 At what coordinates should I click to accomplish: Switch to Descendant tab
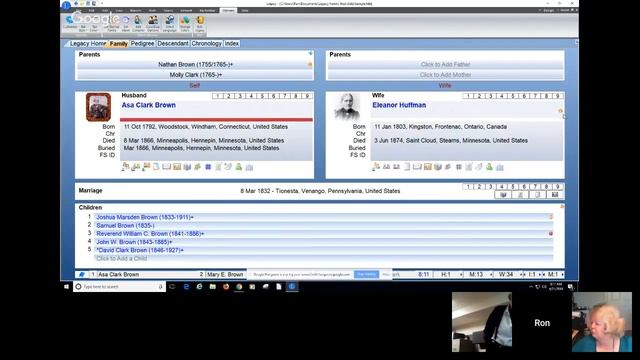(x=173, y=43)
